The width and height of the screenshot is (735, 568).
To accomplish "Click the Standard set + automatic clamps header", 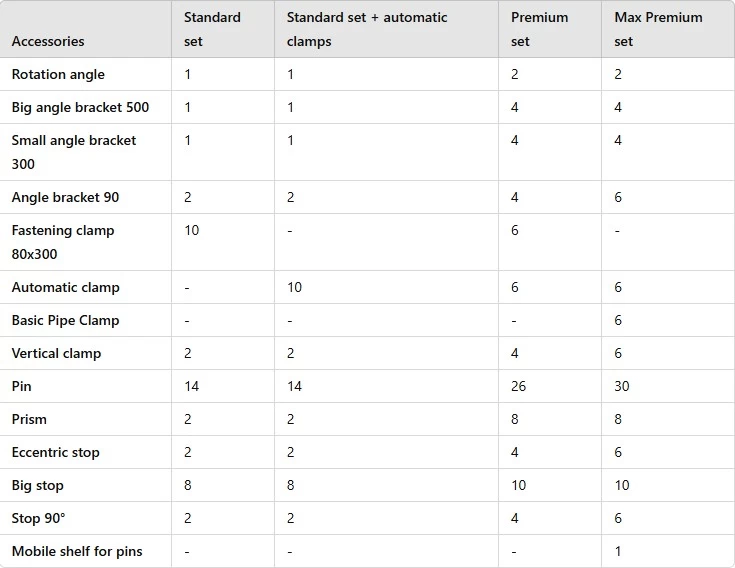I will (367, 29).
